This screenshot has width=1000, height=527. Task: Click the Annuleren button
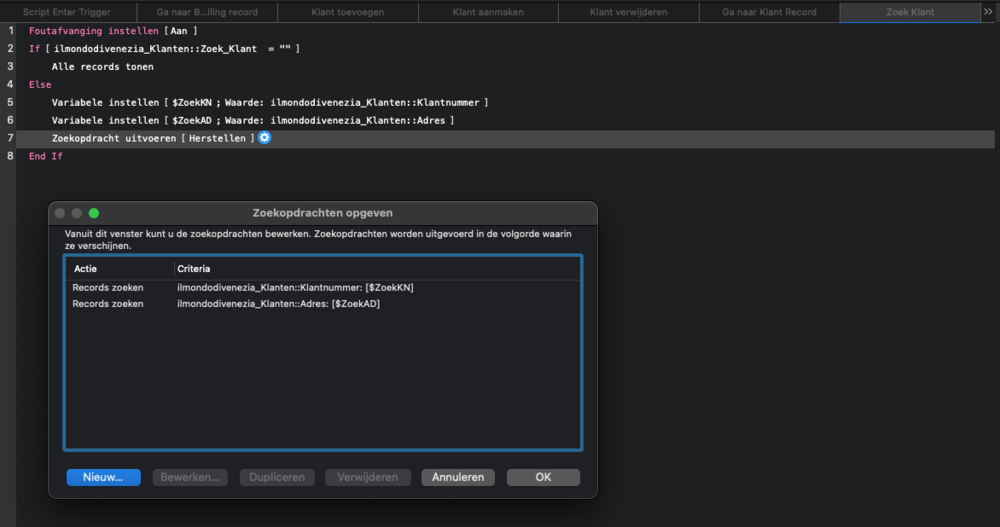coord(458,478)
